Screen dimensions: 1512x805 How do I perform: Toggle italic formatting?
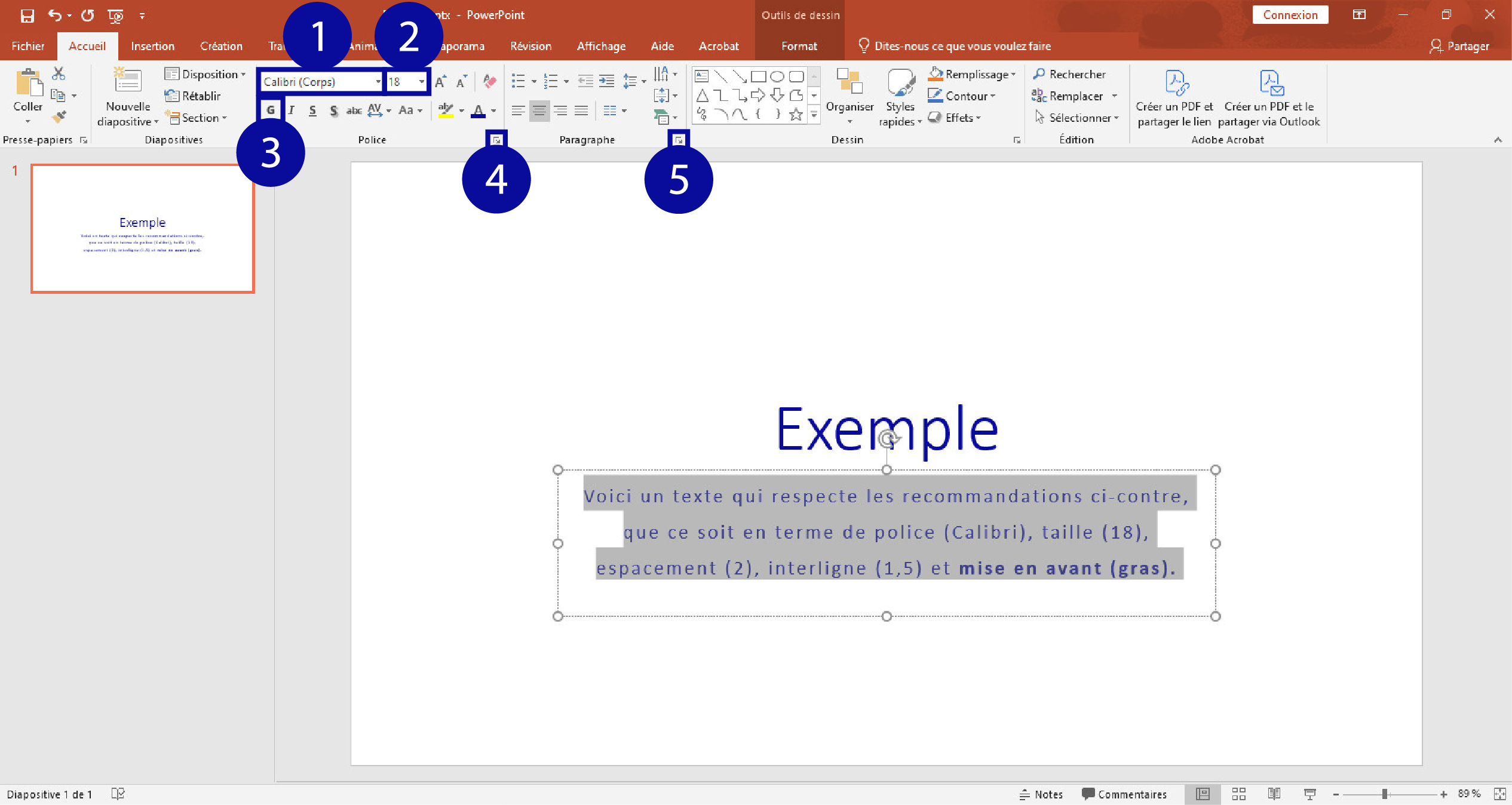pos(292,110)
